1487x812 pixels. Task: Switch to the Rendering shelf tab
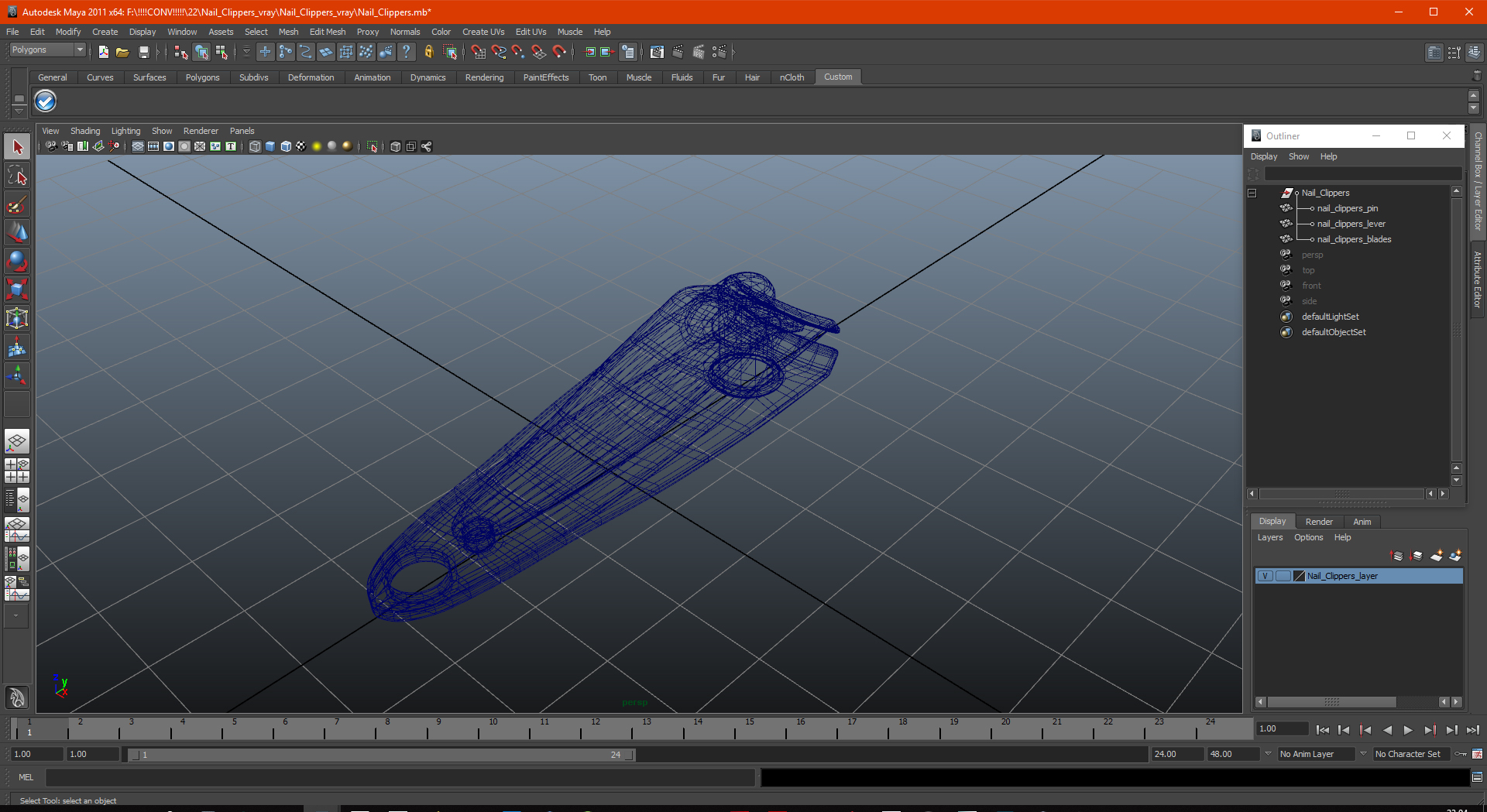coord(484,77)
